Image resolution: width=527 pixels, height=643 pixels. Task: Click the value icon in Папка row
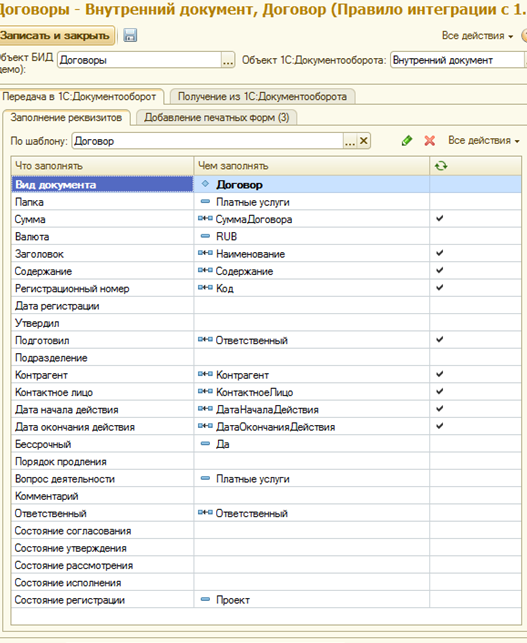[205, 201]
